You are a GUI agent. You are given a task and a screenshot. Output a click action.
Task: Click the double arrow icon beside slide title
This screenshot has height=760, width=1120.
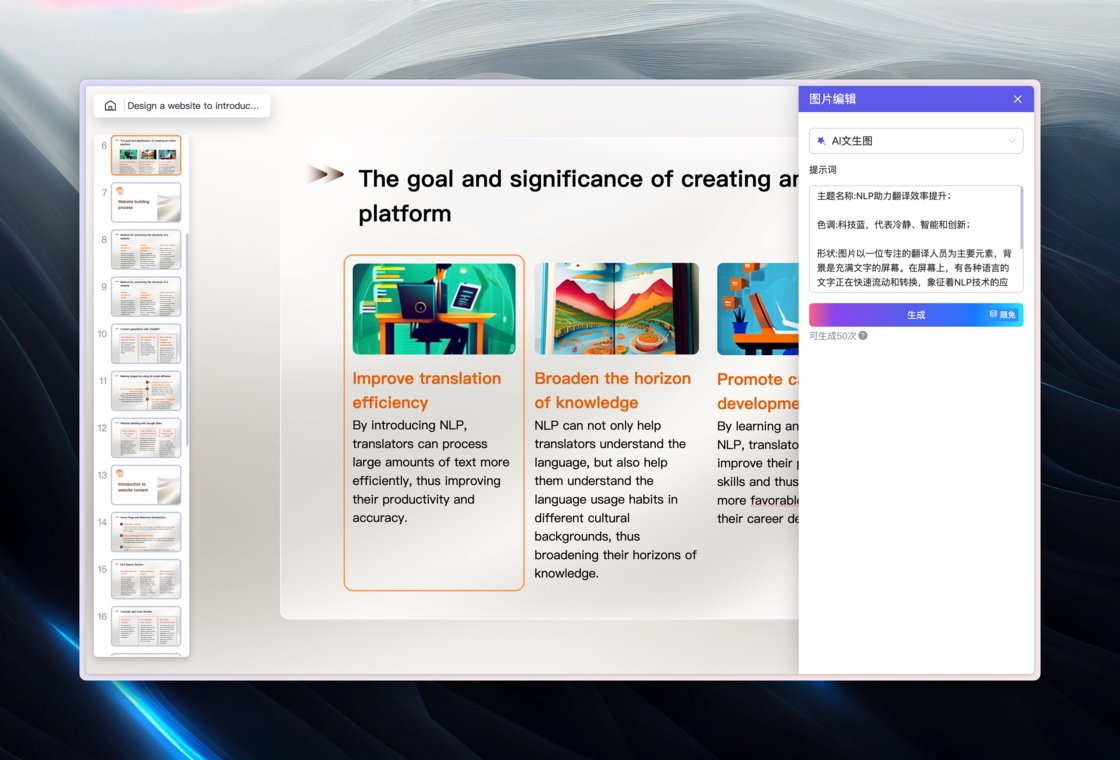(x=325, y=174)
